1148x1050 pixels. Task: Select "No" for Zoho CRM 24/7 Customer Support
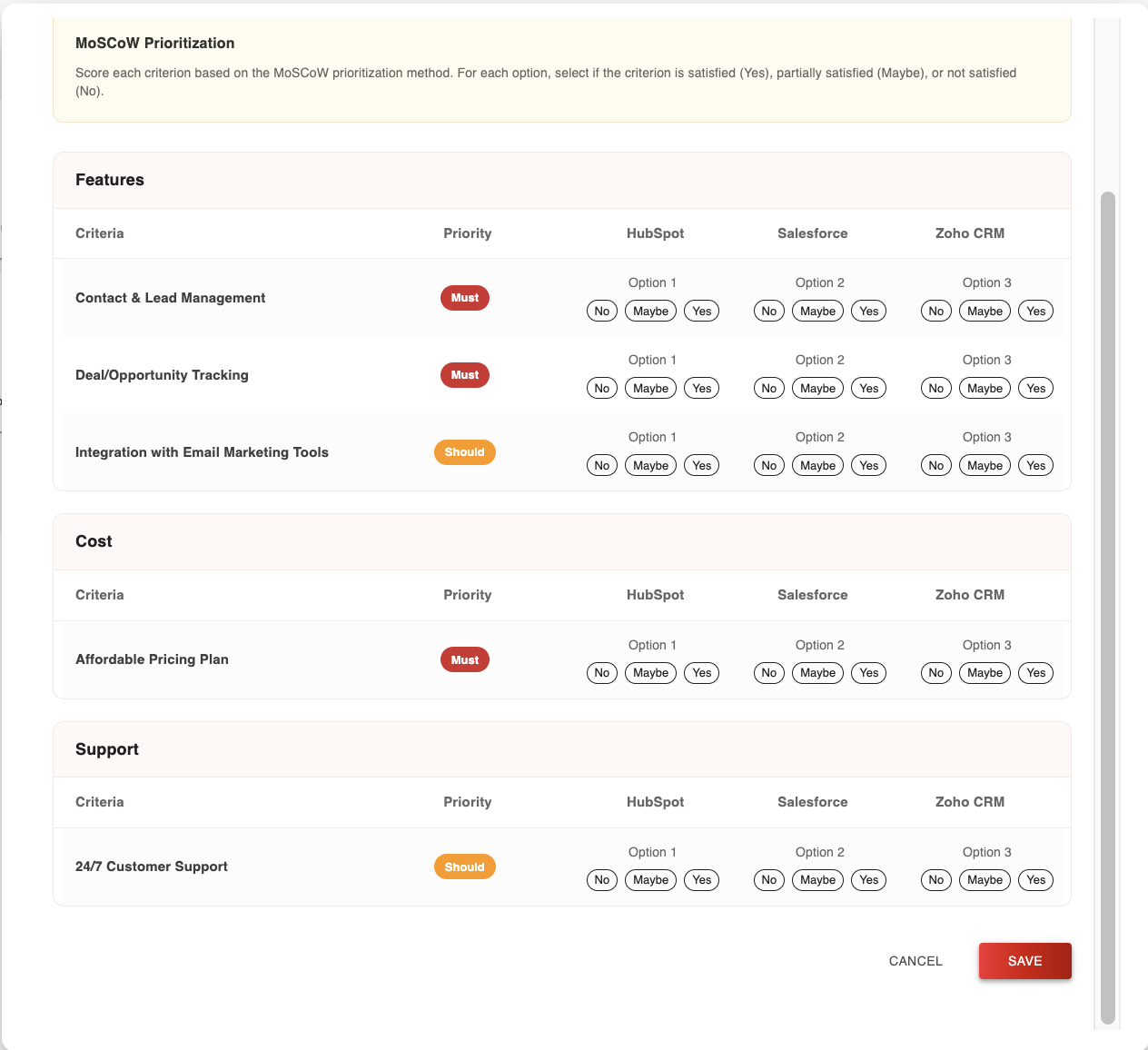(935, 880)
